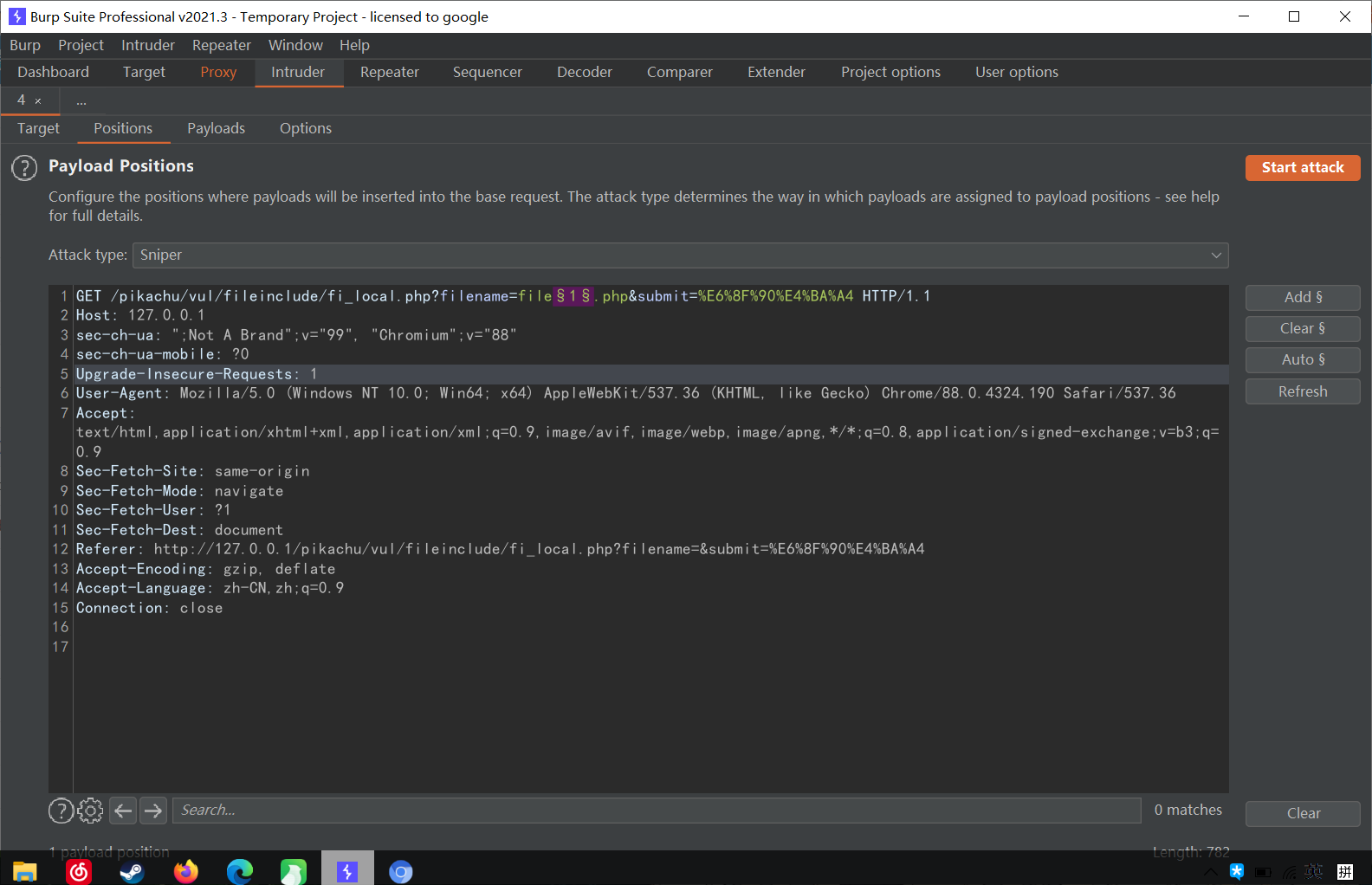Click the Accept-Language header line
1372x885 pixels.
(x=210, y=589)
